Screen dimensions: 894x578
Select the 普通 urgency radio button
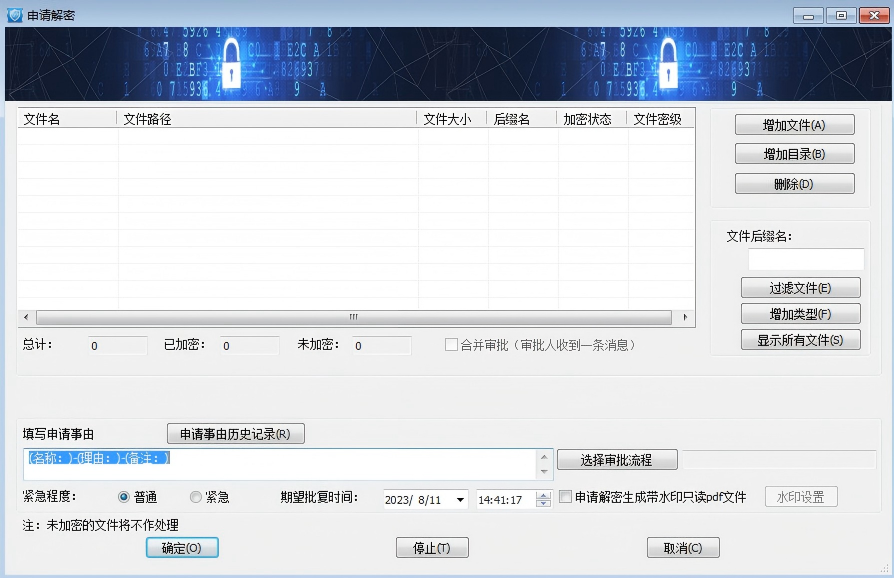[124, 497]
